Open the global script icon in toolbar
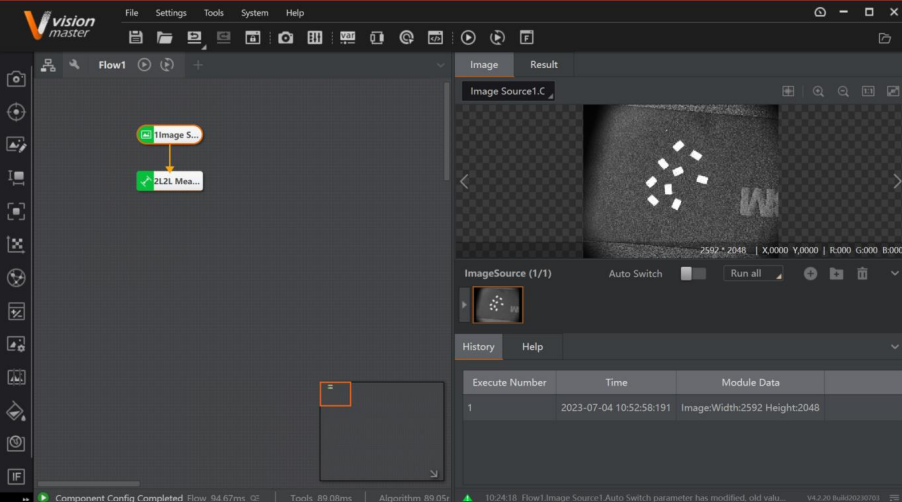 435,37
